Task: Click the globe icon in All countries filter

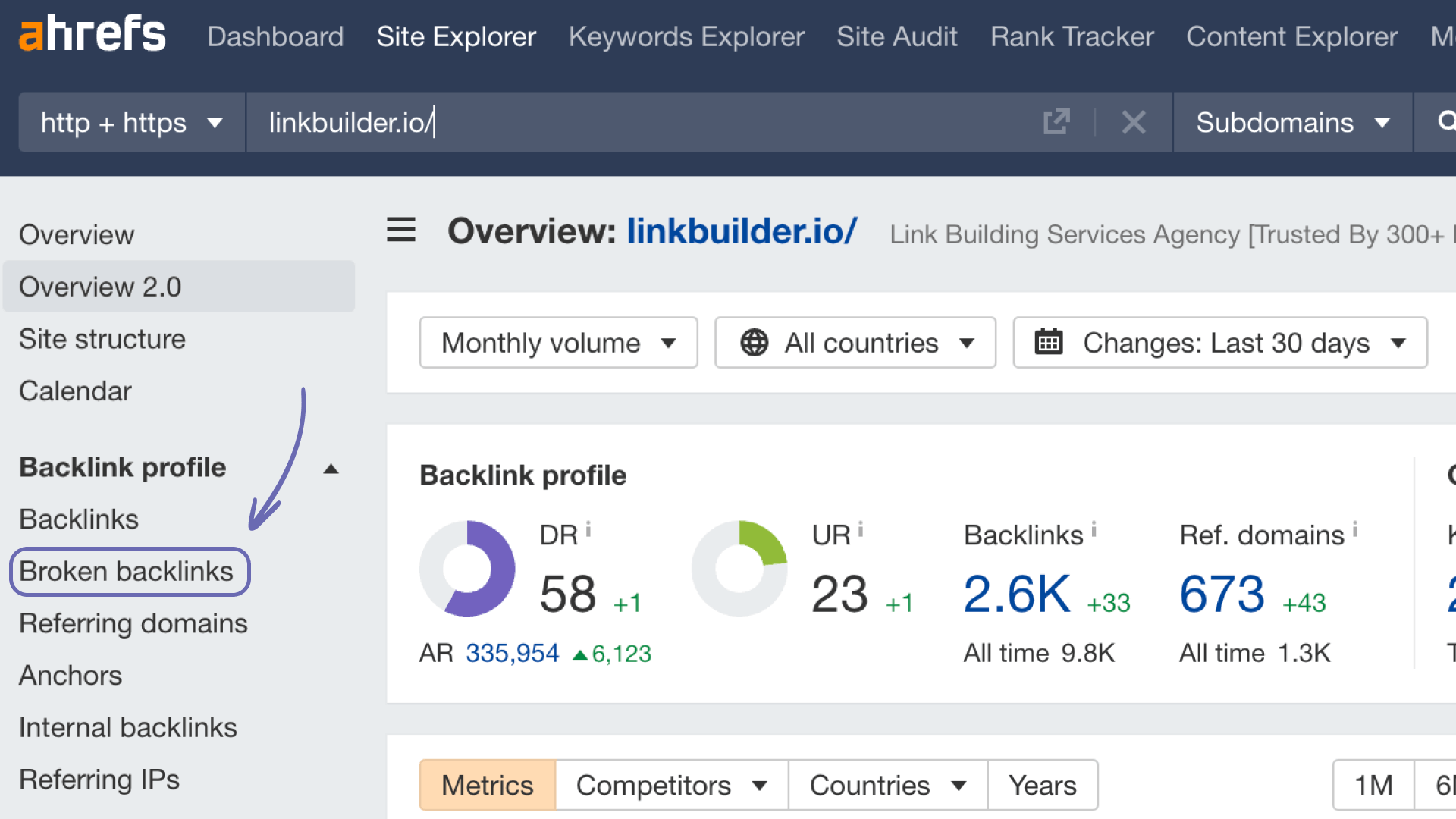Action: [753, 342]
